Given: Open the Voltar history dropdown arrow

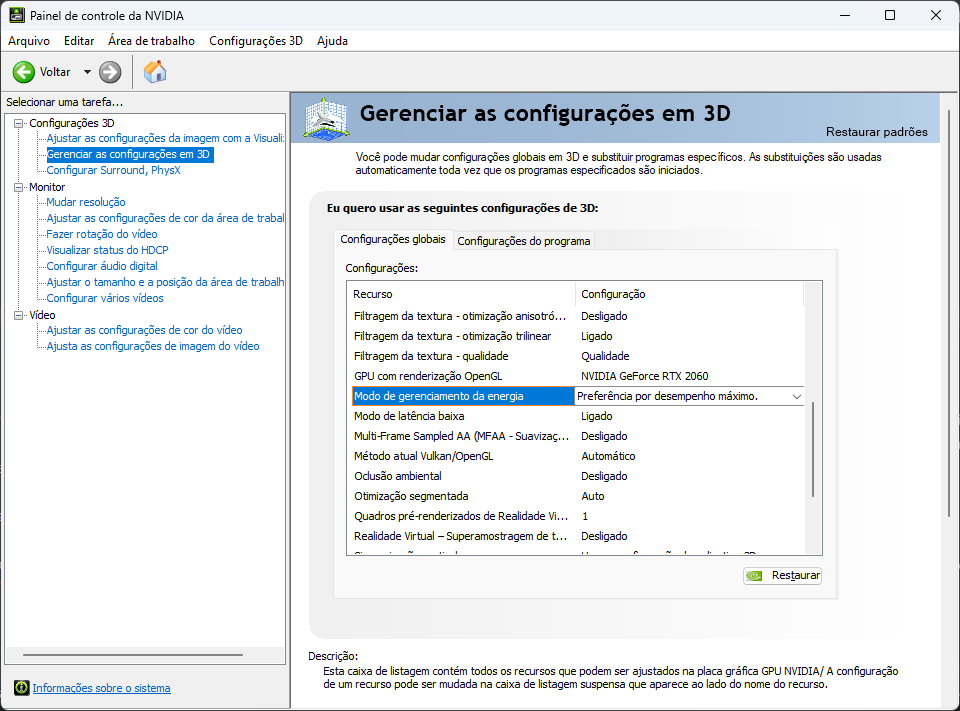Looking at the screenshot, I should click(87, 72).
